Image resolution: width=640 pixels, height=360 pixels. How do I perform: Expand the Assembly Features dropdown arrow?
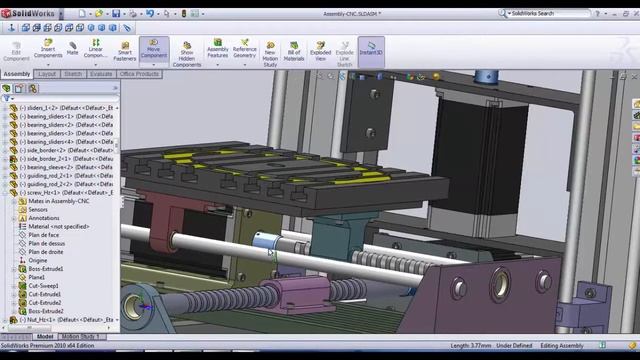click(x=218, y=65)
